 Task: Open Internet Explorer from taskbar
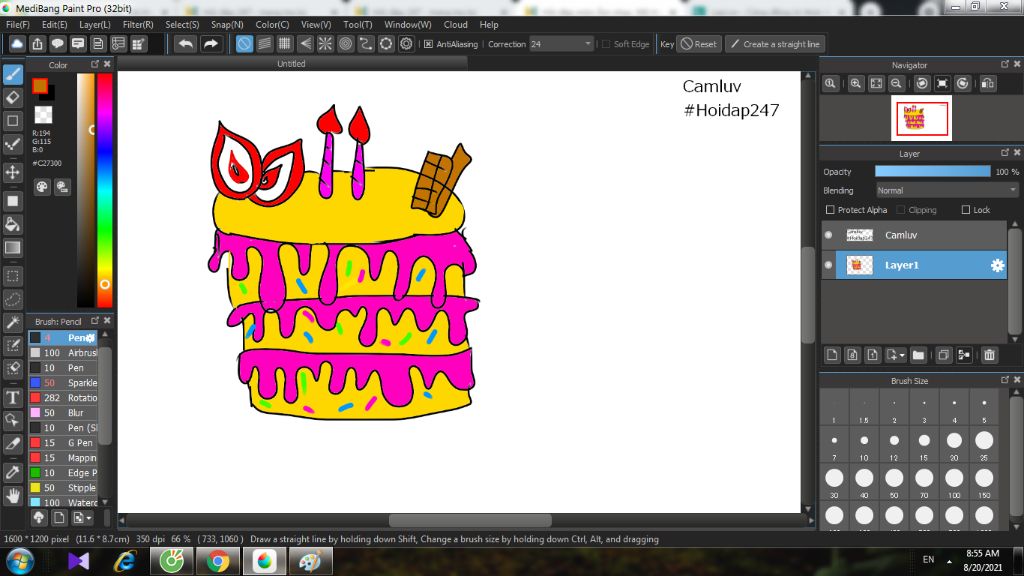click(x=125, y=561)
